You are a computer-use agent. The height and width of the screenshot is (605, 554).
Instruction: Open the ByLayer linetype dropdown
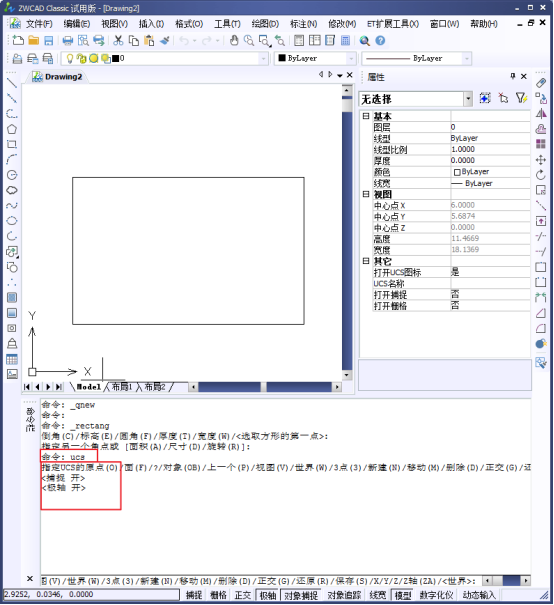(467, 59)
